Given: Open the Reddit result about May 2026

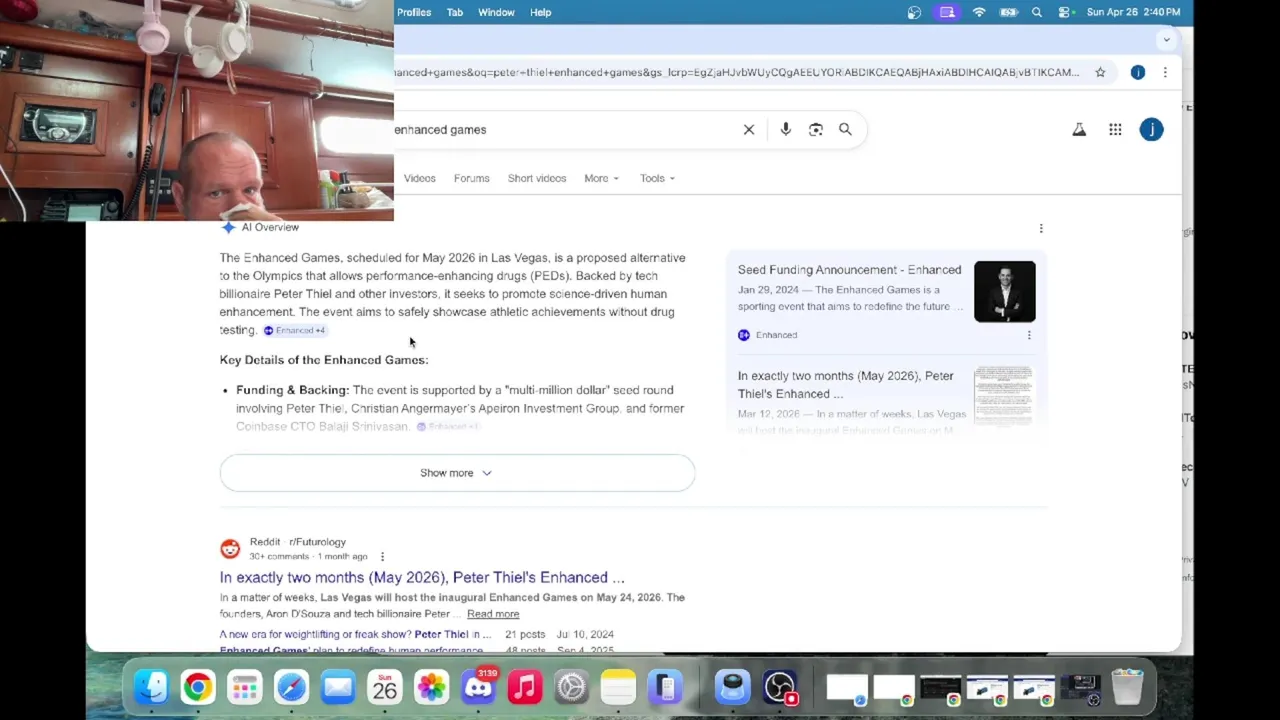Looking at the screenshot, I should [x=422, y=577].
